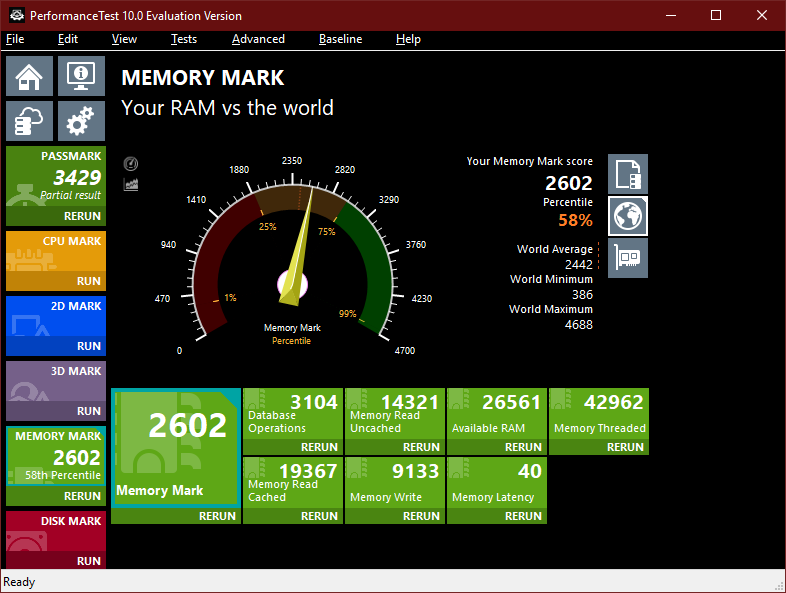Open the Memory Read Uncached 14321 tile
Viewport: 786px width, 593px height.
tap(395, 414)
